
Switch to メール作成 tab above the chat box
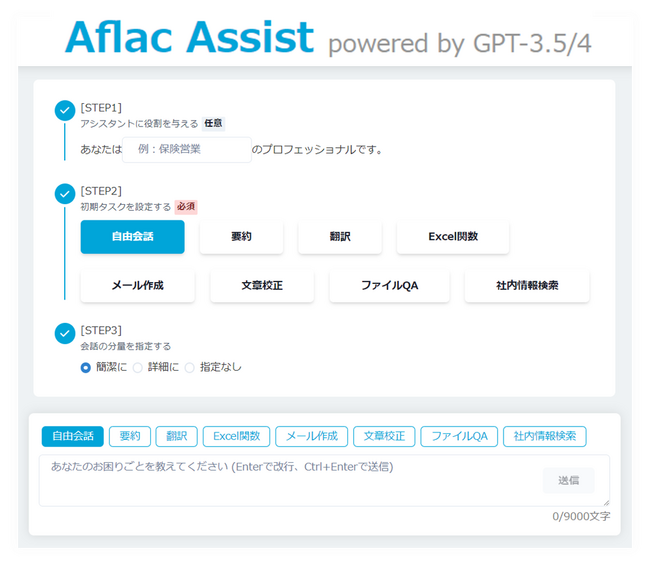311,436
